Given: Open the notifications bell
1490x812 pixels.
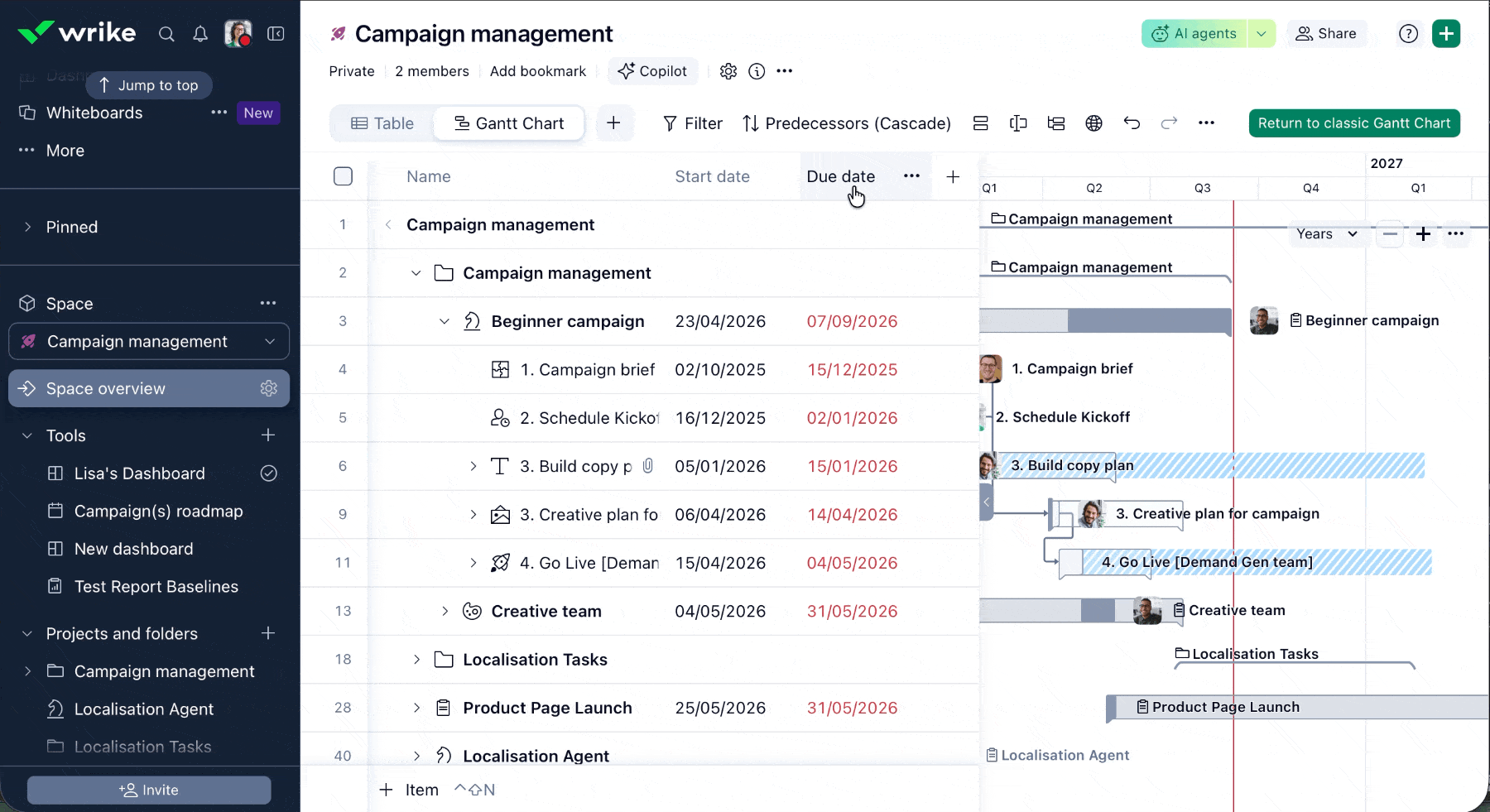Looking at the screenshot, I should 200,34.
